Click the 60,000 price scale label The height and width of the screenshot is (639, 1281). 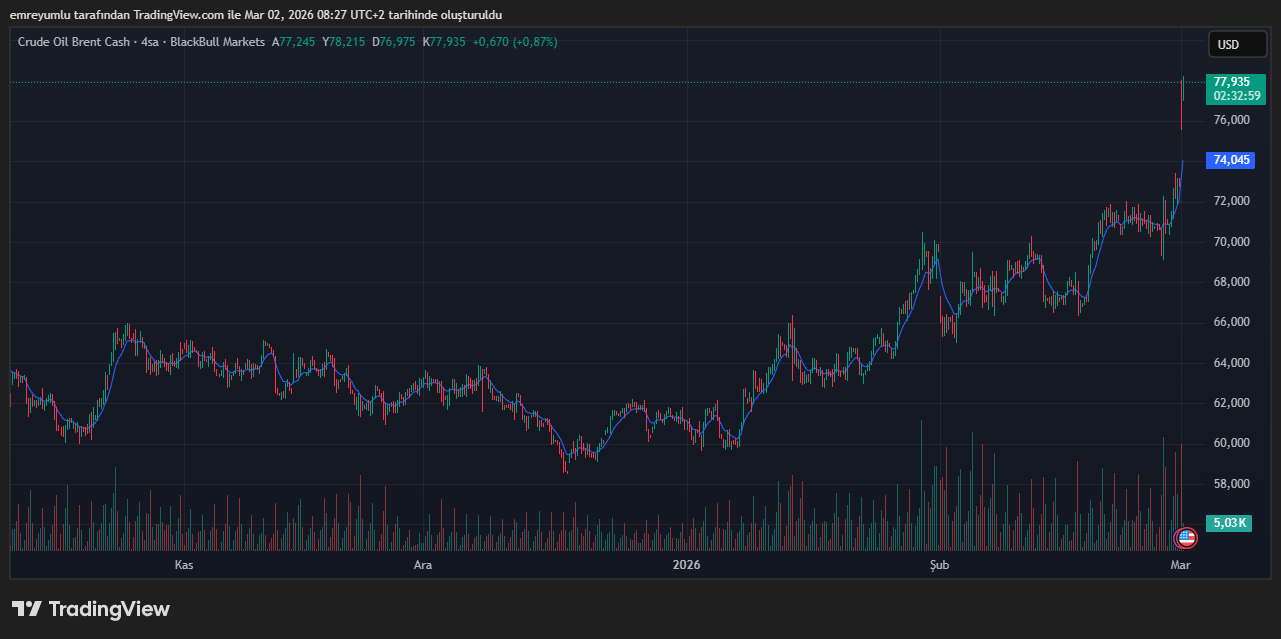(x=1231, y=443)
